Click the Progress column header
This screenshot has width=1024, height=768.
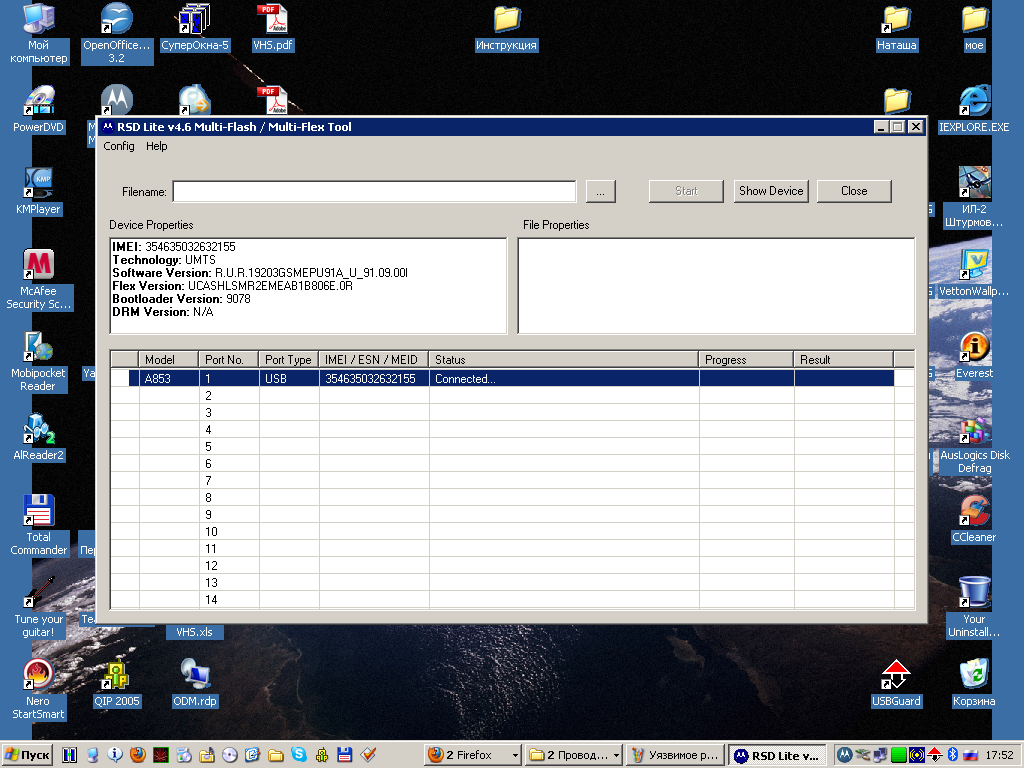pos(746,360)
